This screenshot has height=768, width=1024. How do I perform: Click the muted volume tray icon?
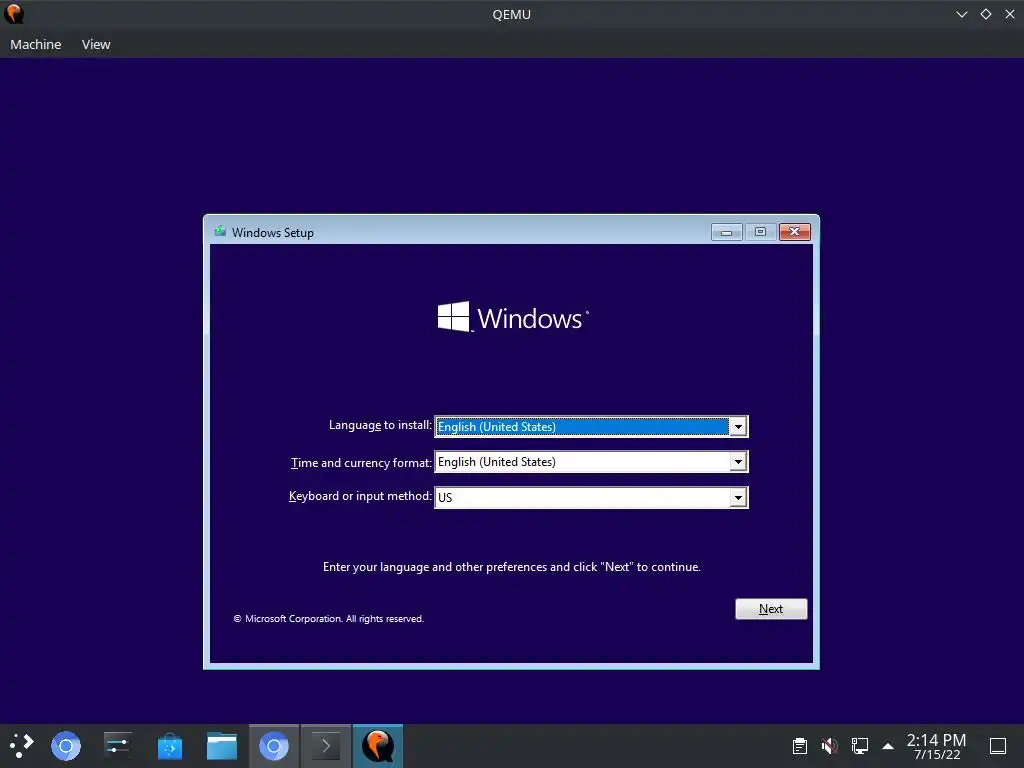pyautogui.click(x=829, y=746)
